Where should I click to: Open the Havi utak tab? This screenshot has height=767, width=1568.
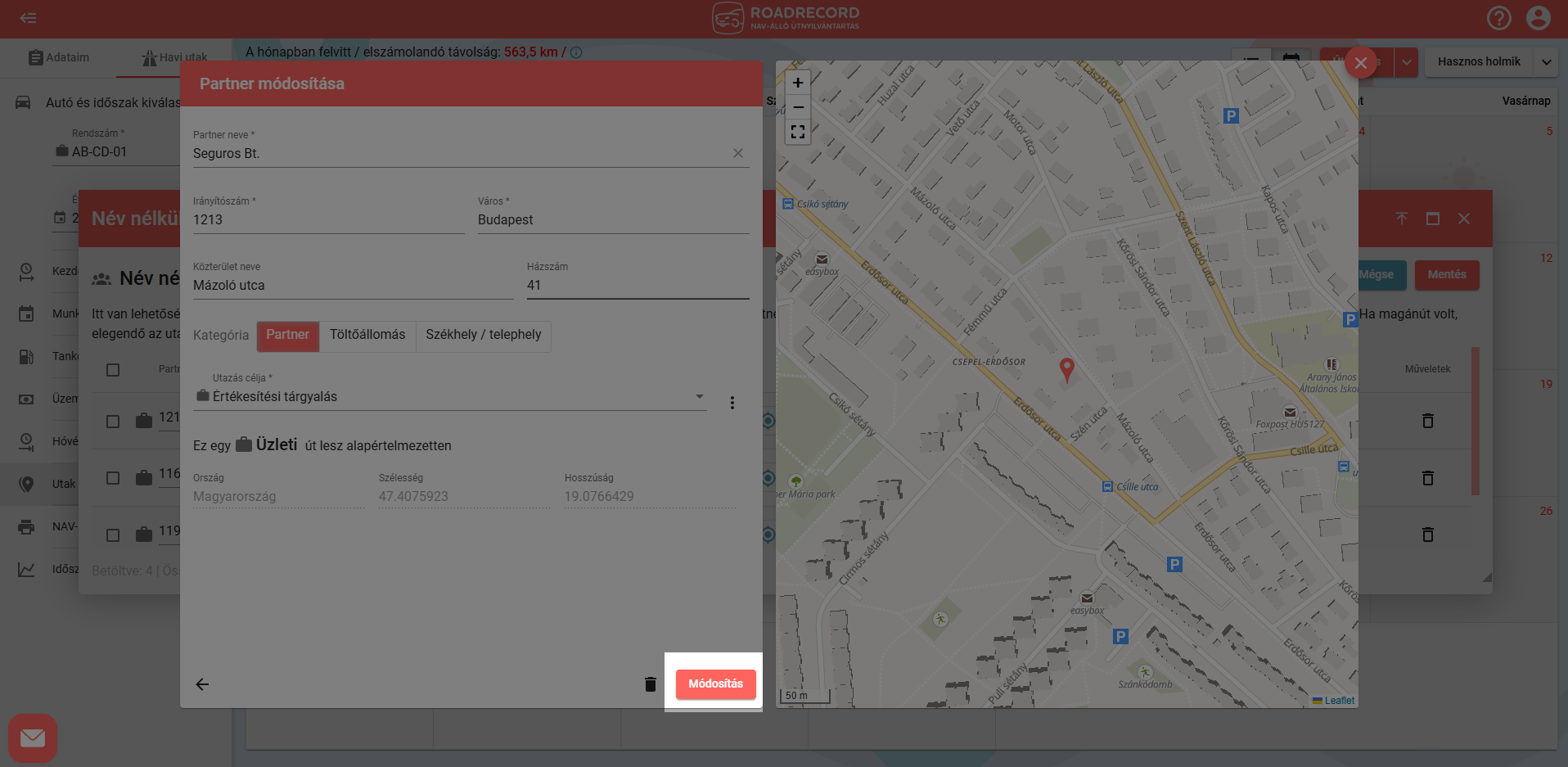(174, 57)
